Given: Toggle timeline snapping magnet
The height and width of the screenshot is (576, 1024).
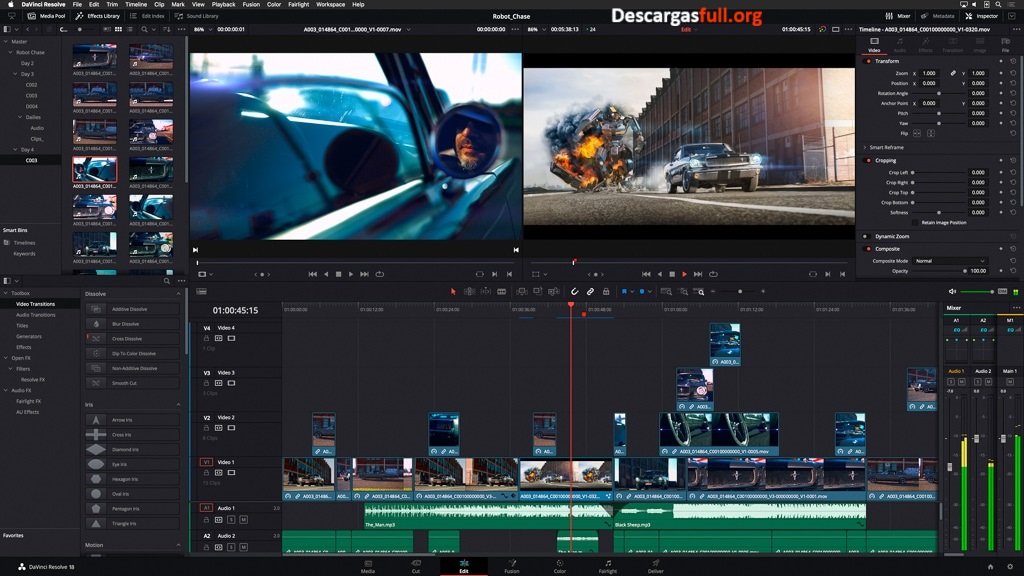Looking at the screenshot, I should [575, 292].
